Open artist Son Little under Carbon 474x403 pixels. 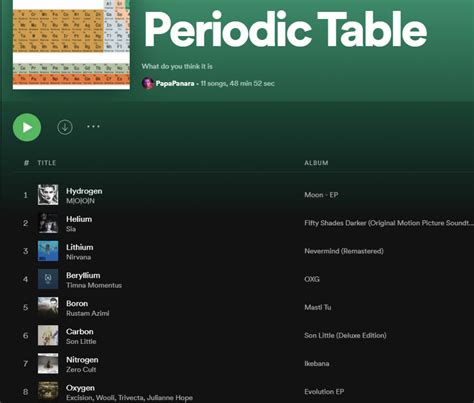click(x=81, y=341)
